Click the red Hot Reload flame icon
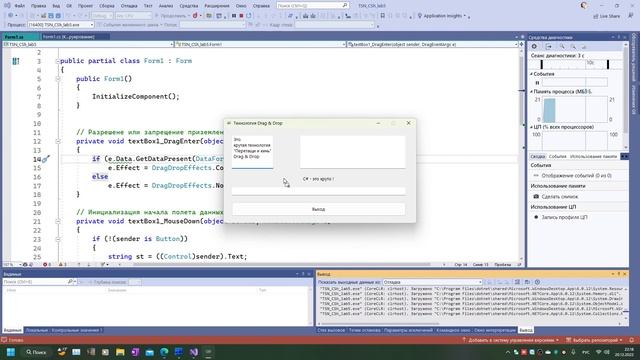Screen dimensions: 640x360 (x=195, y=16)
